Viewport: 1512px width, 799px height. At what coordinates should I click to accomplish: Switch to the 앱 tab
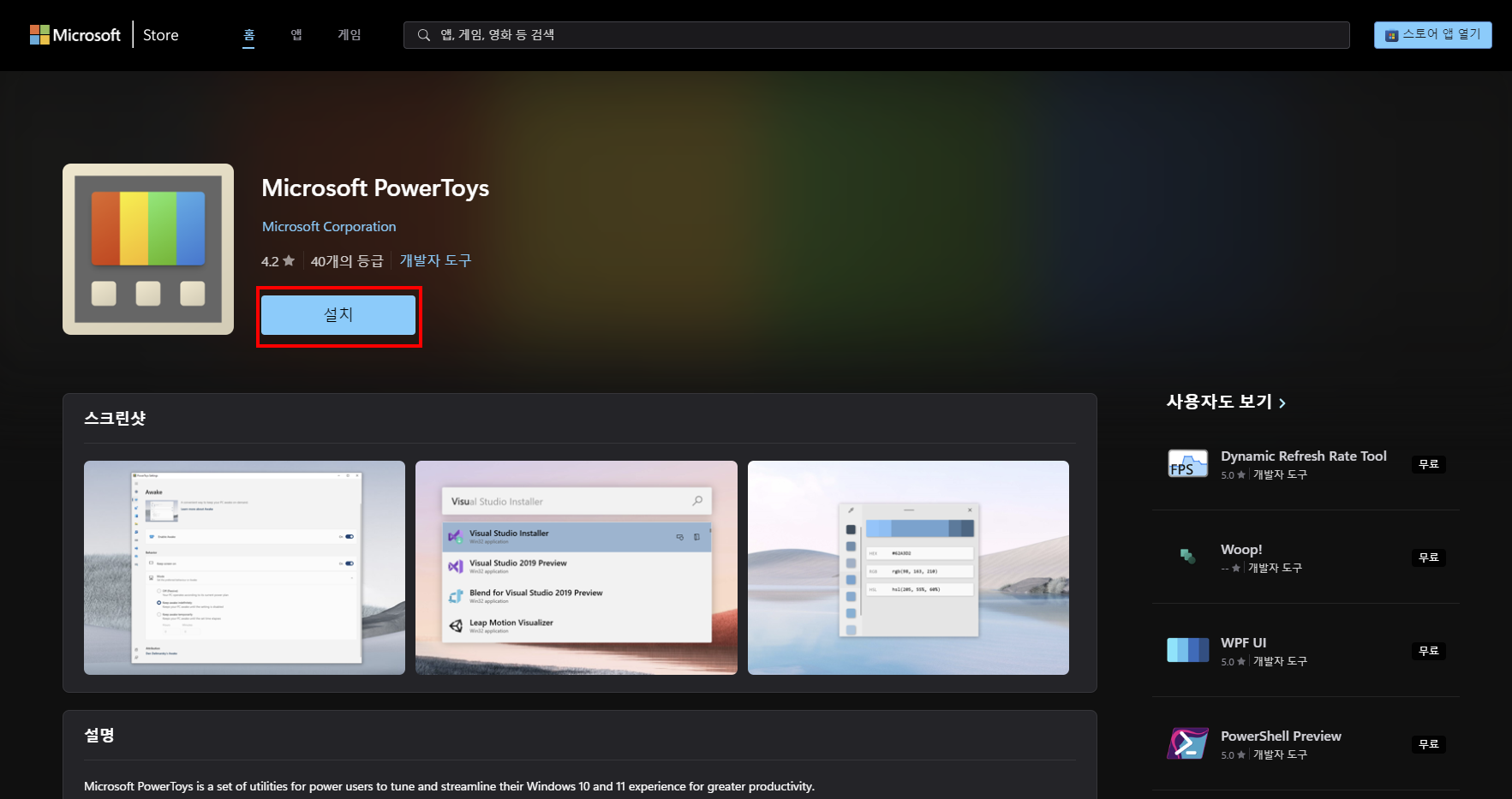coord(296,34)
